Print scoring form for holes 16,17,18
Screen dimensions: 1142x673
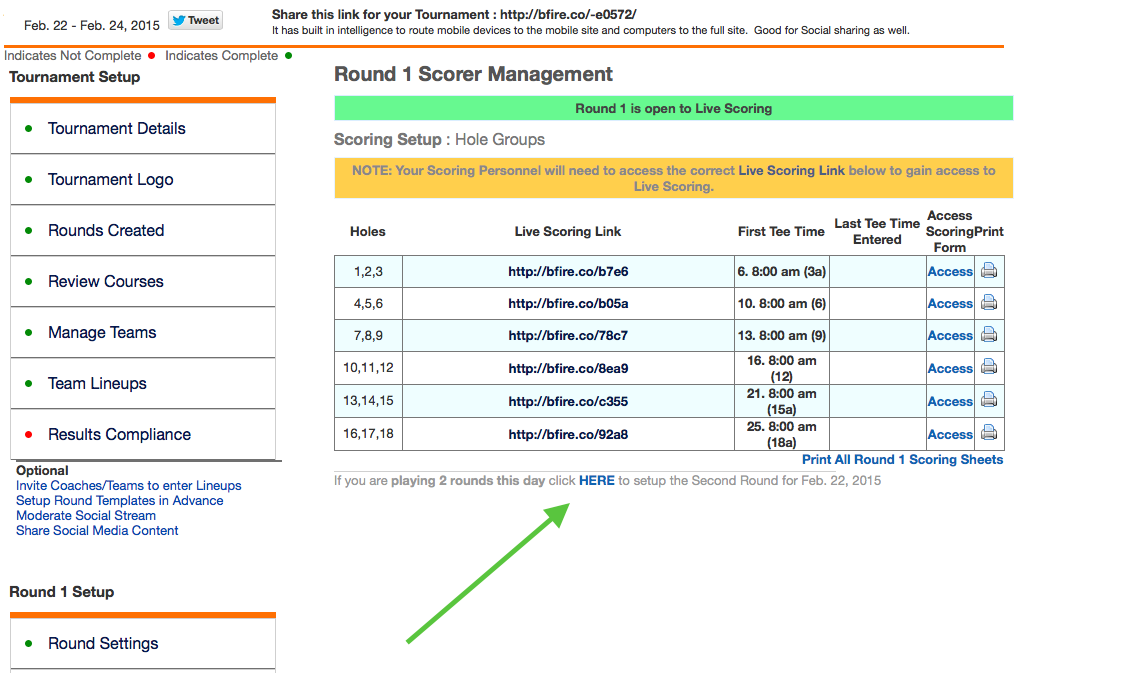point(988,433)
